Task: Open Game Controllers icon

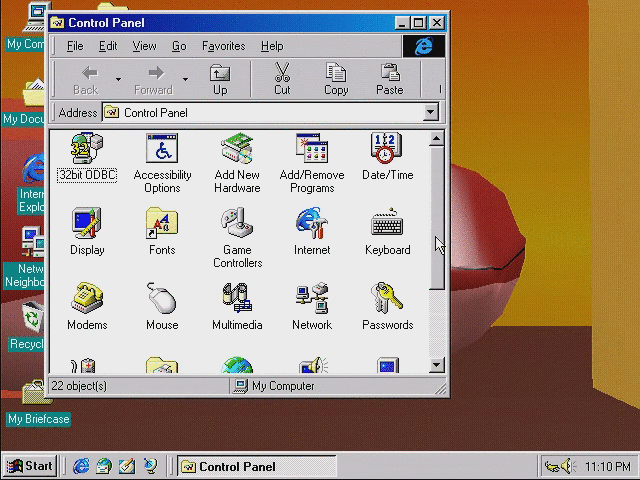Action: [x=237, y=223]
